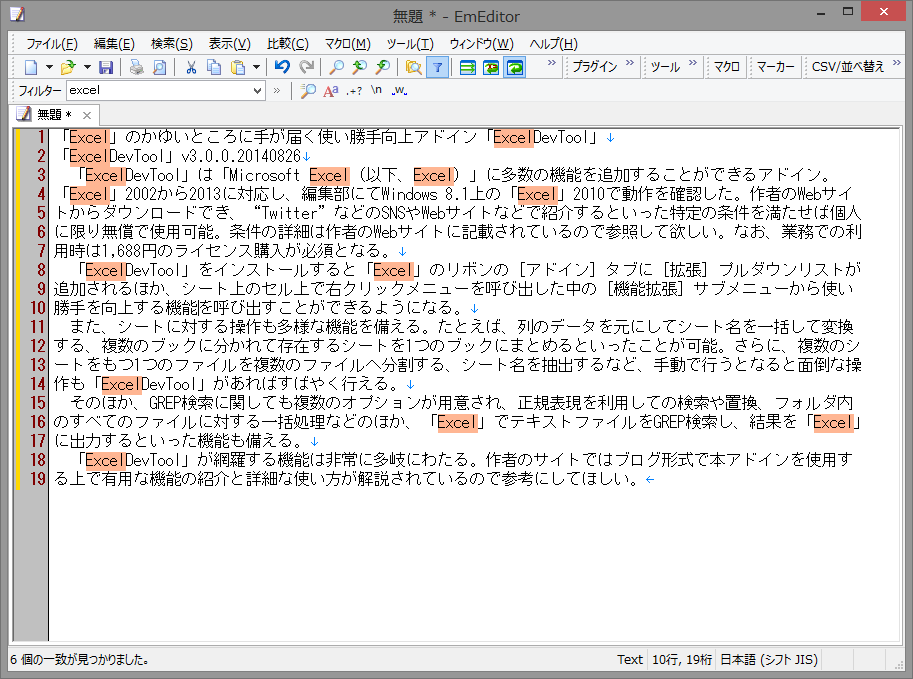Print the document with the Print icon

coord(135,66)
